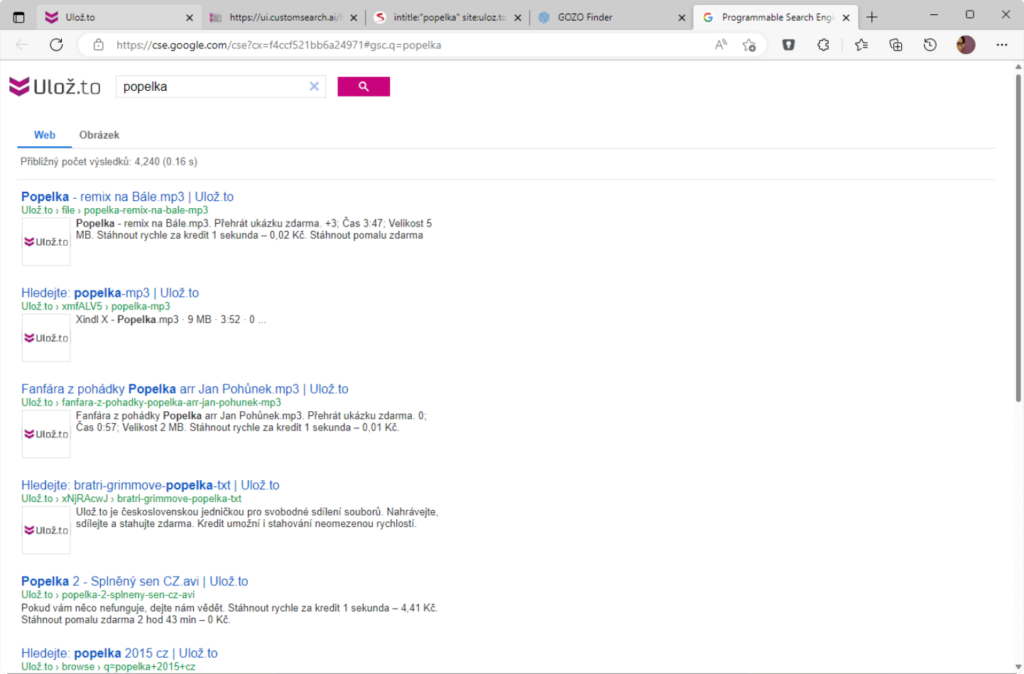Viewport: 1024px width, 674px height.
Task: Open the tab actions menu icon
Action: tap(18, 18)
